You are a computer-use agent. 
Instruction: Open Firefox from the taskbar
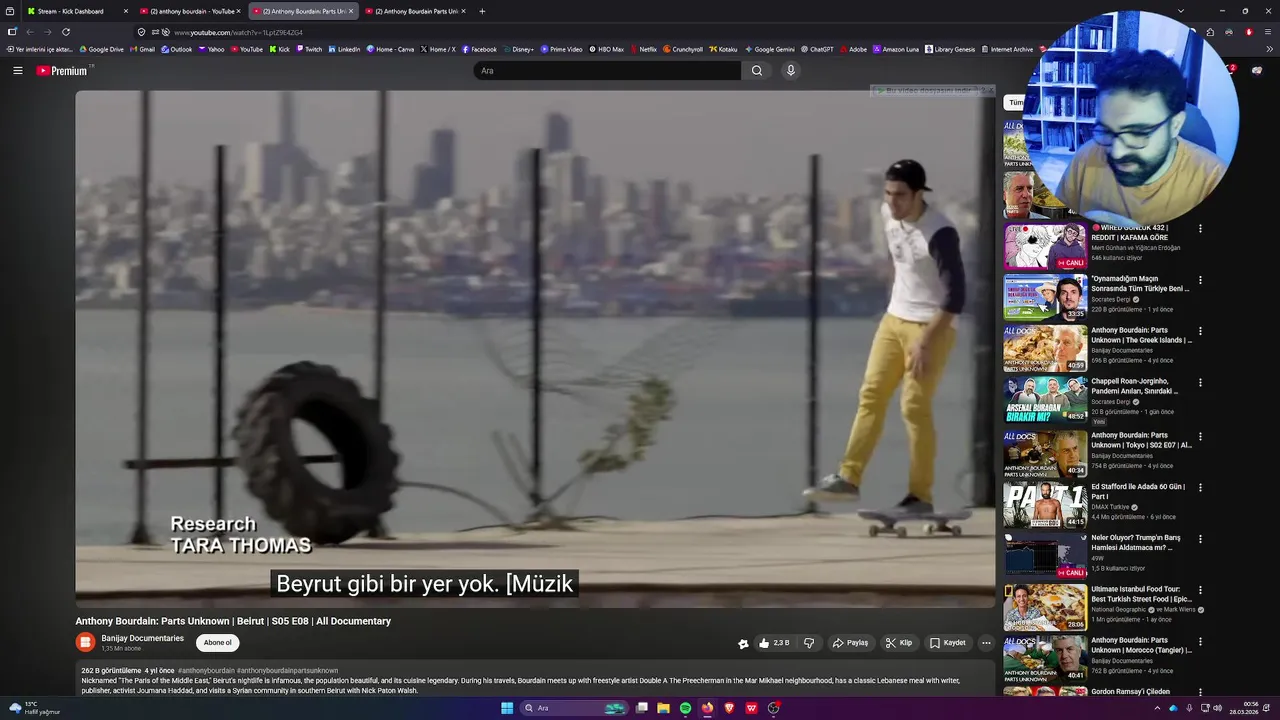point(707,708)
